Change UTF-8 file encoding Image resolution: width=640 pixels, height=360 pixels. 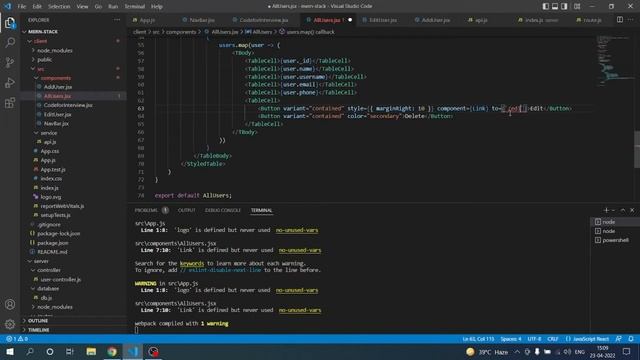pyautogui.click(x=534, y=339)
